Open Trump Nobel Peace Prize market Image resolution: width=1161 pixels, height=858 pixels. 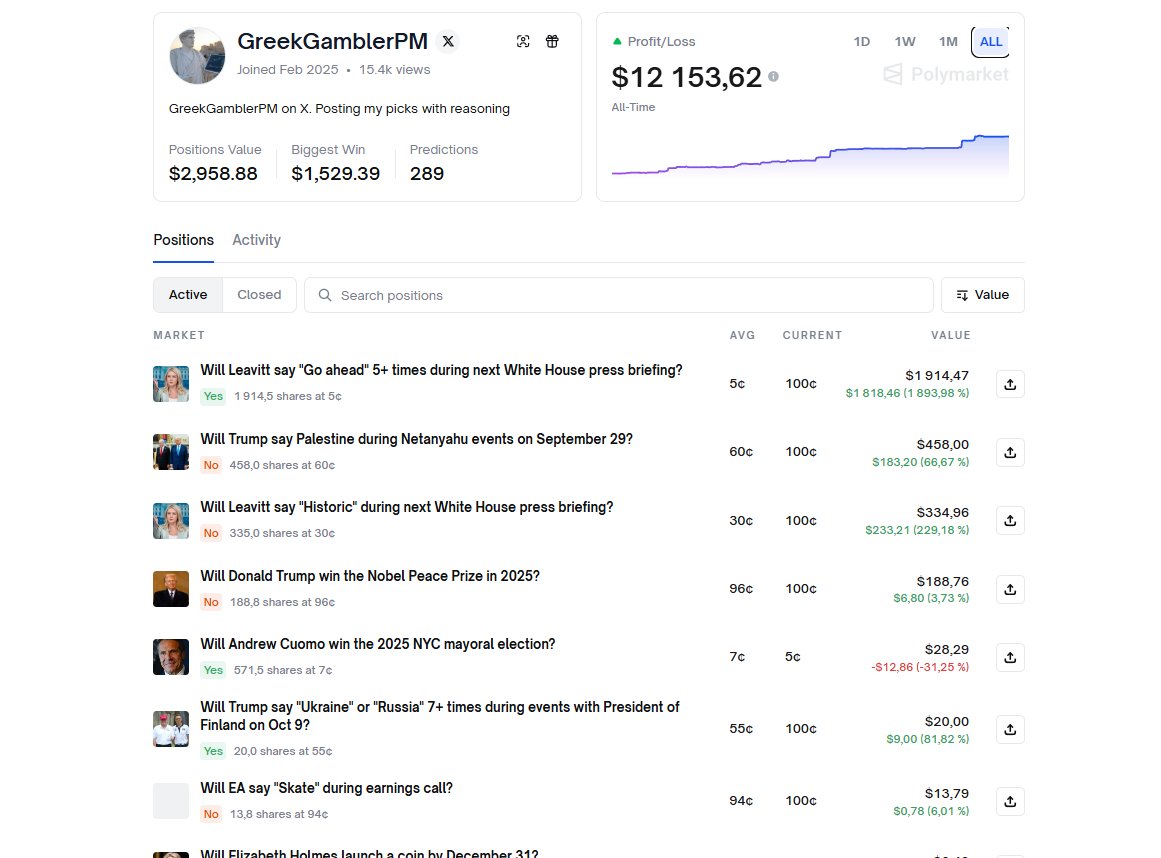point(370,575)
